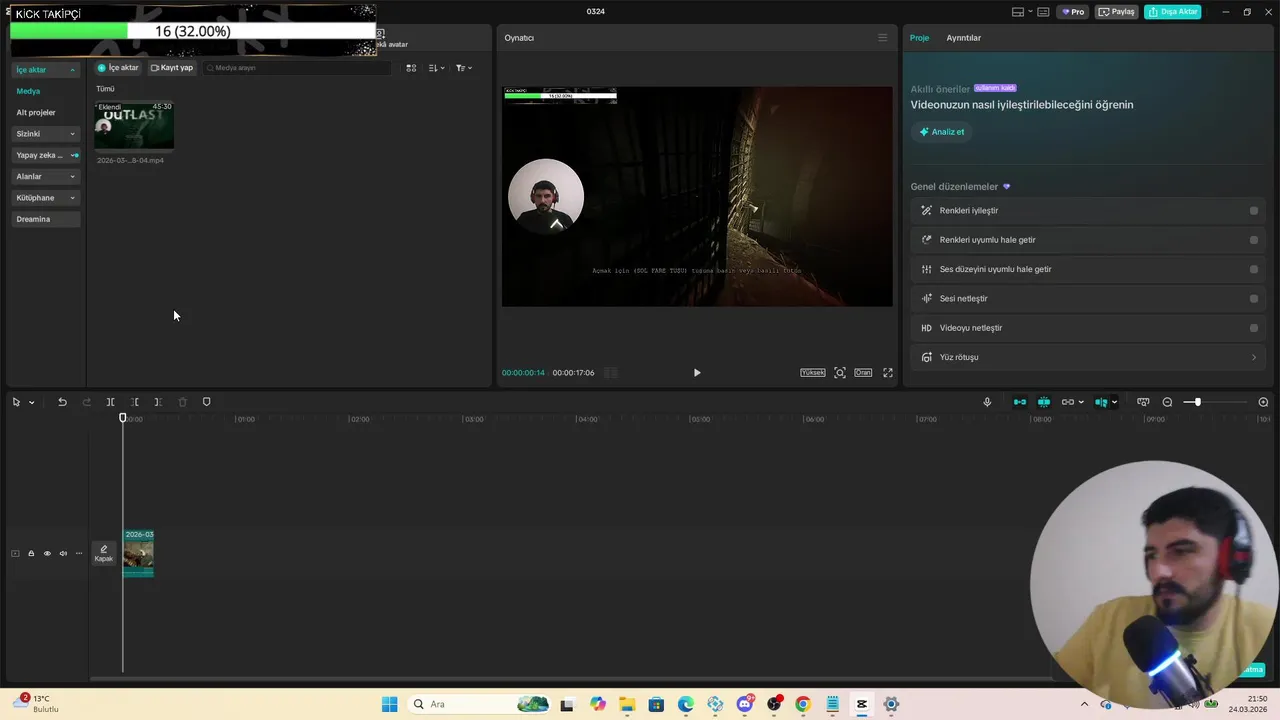Viewport: 1280px width, 720px height.
Task: Mute the main video track audio
Action: tap(63, 553)
